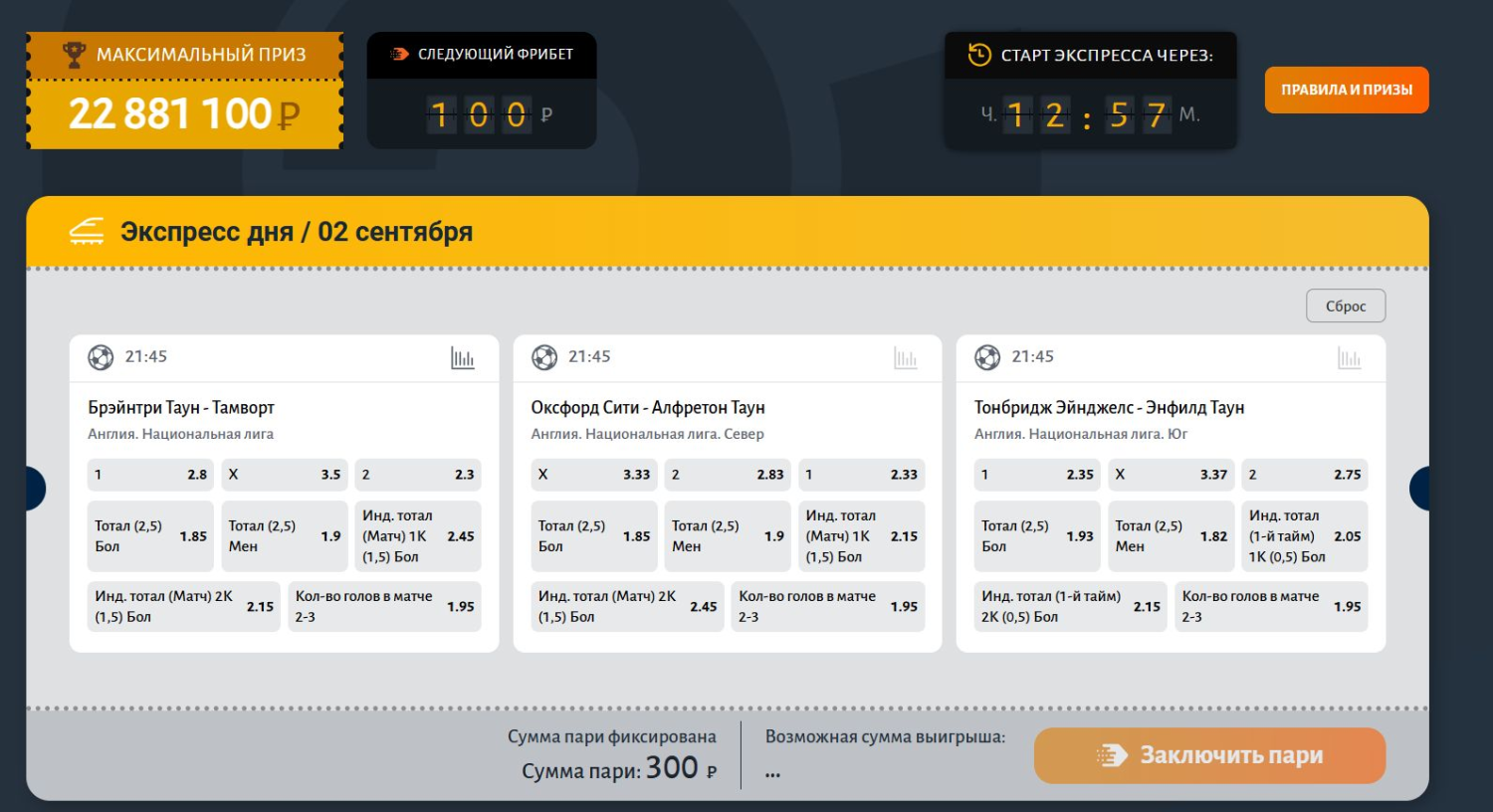Open statistics chart icon for Брэйнтри Таун match
The image size is (1493, 812).
pyautogui.click(x=463, y=358)
